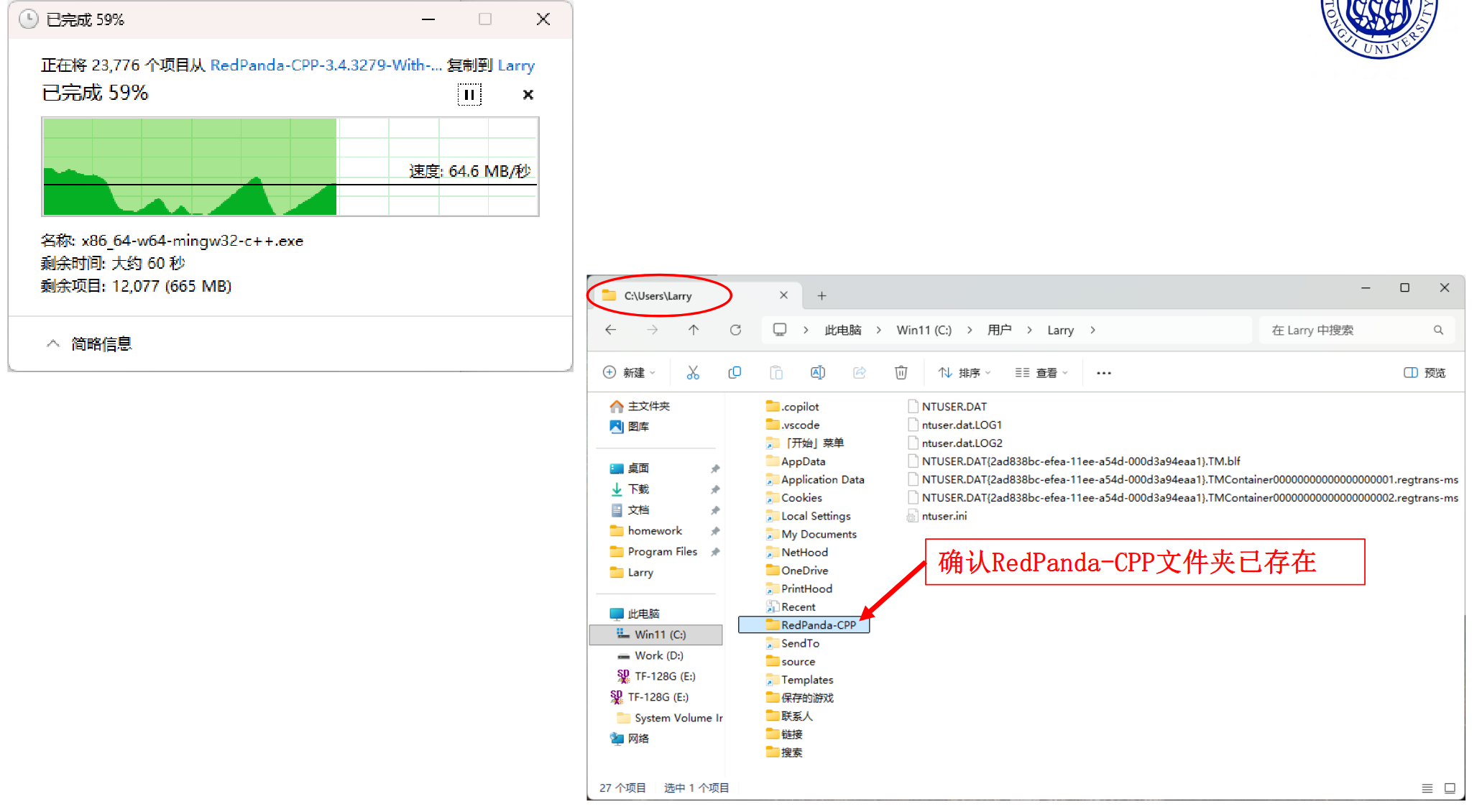Viewport: 1477px width, 812px height.
Task: Switch to large thumbnails view in status bar
Action: [x=1450, y=788]
